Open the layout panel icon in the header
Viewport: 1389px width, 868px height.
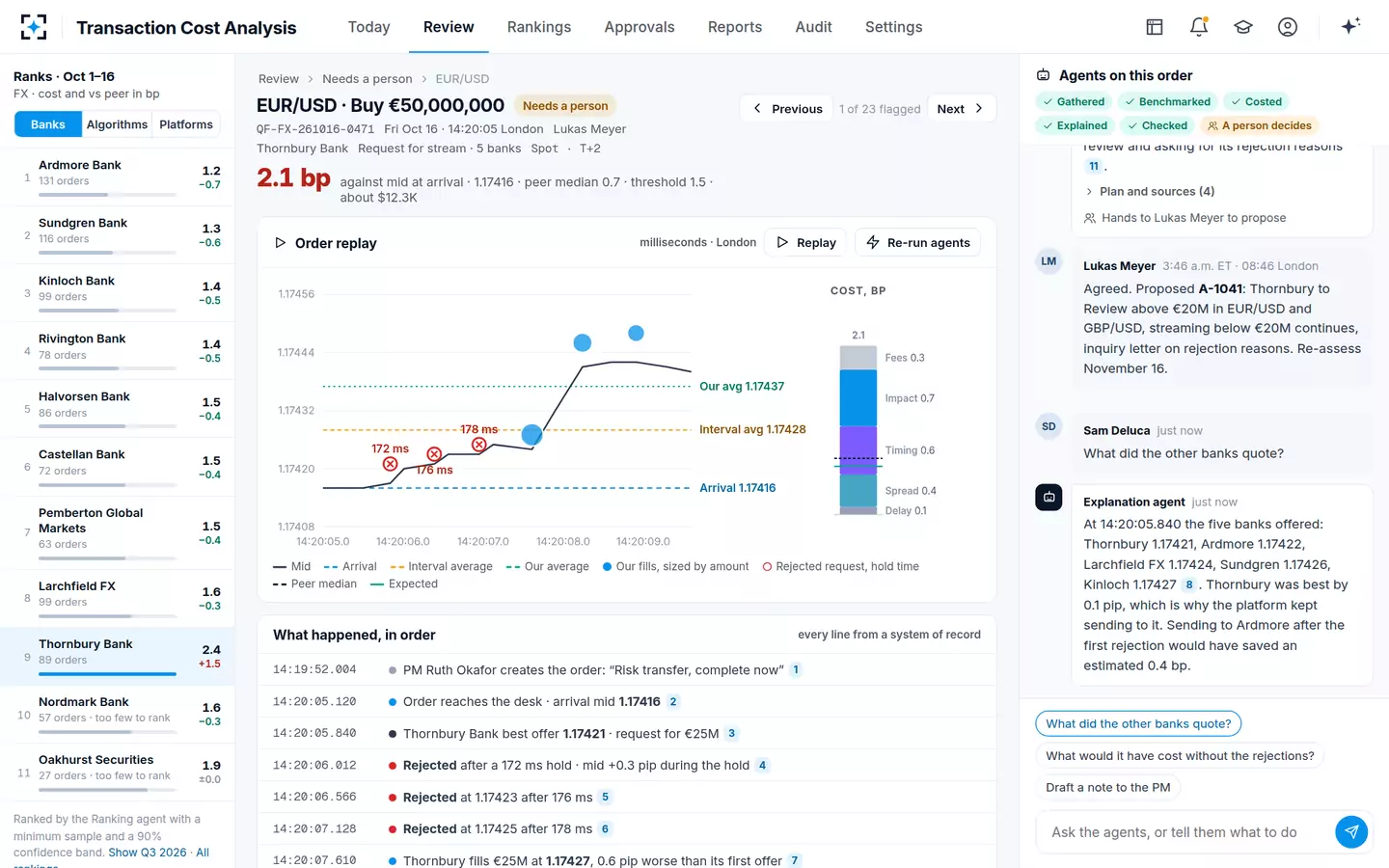tap(1155, 27)
